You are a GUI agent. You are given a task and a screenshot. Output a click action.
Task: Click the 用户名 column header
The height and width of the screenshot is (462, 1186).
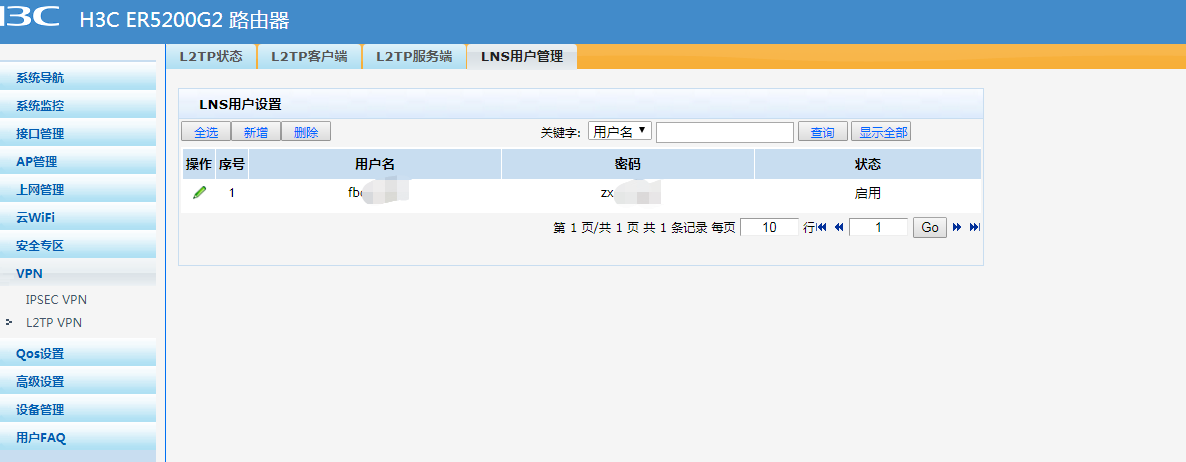[x=375, y=164]
